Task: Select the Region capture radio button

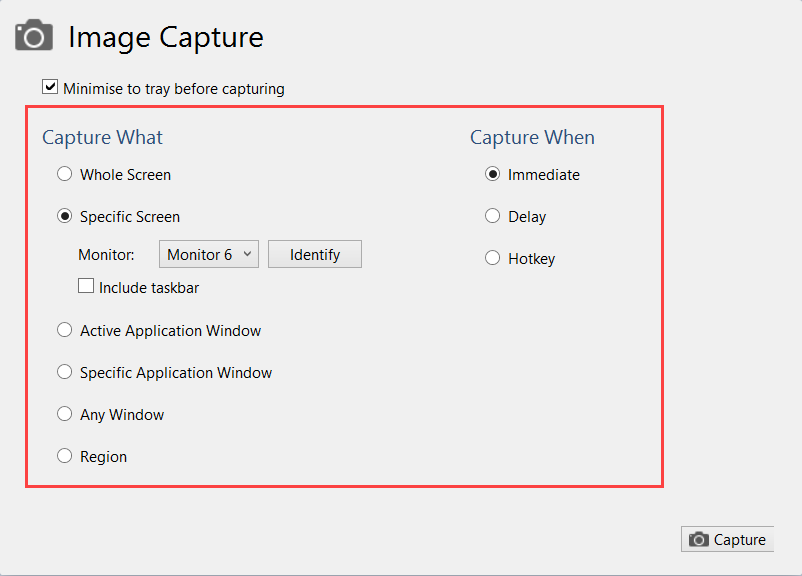Action: pyautogui.click(x=65, y=456)
